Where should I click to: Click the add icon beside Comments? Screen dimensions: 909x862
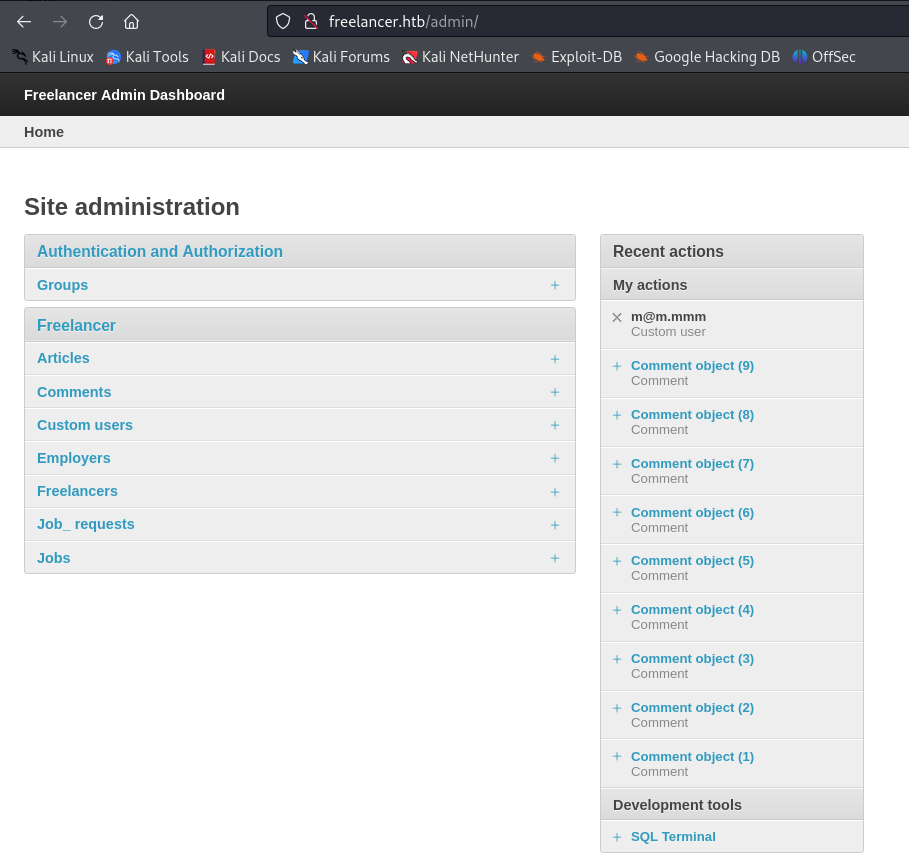click(x=555, y=392)
